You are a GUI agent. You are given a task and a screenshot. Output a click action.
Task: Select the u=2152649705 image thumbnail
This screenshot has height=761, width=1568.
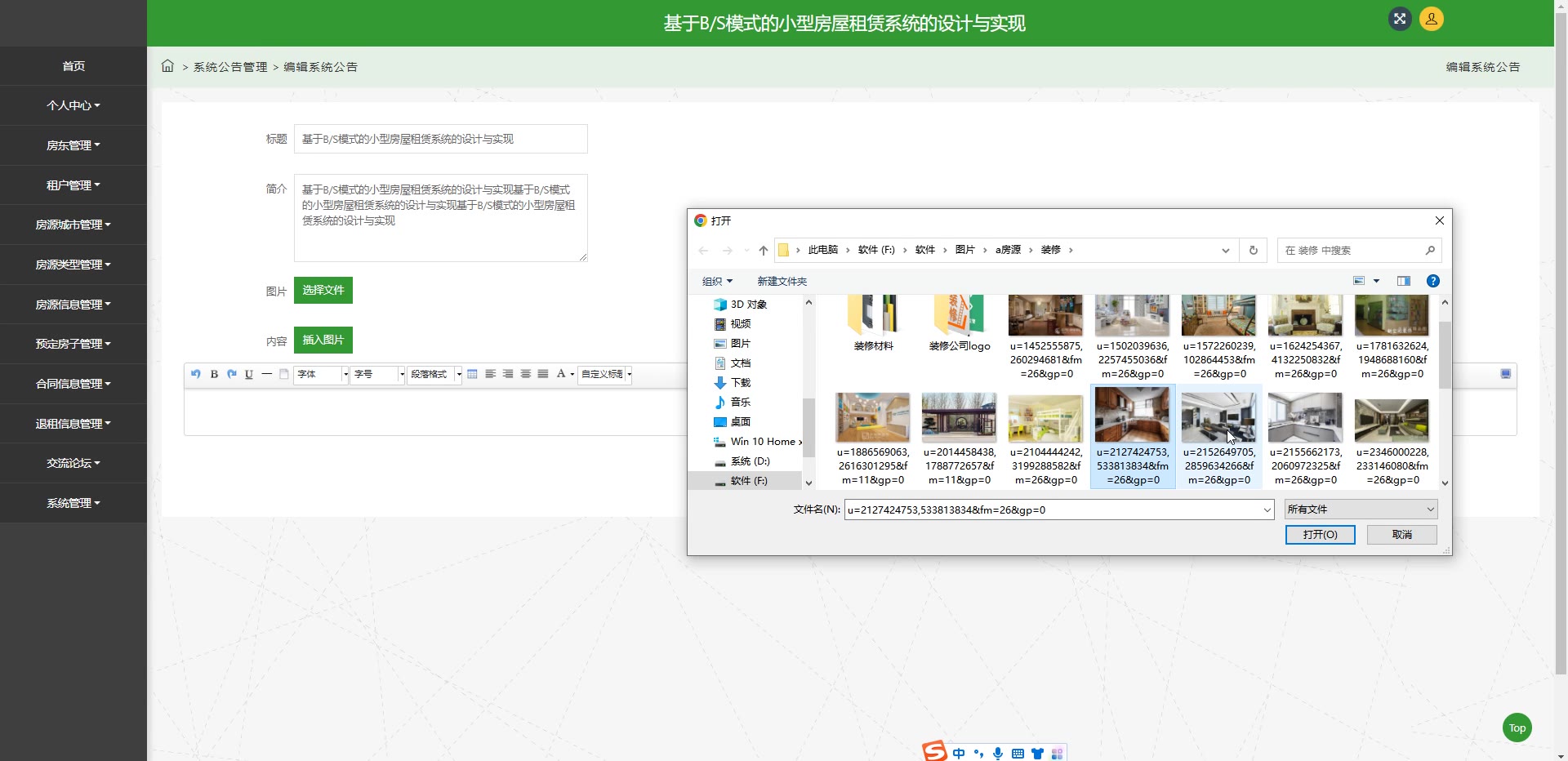click(x=1218, y=418)
